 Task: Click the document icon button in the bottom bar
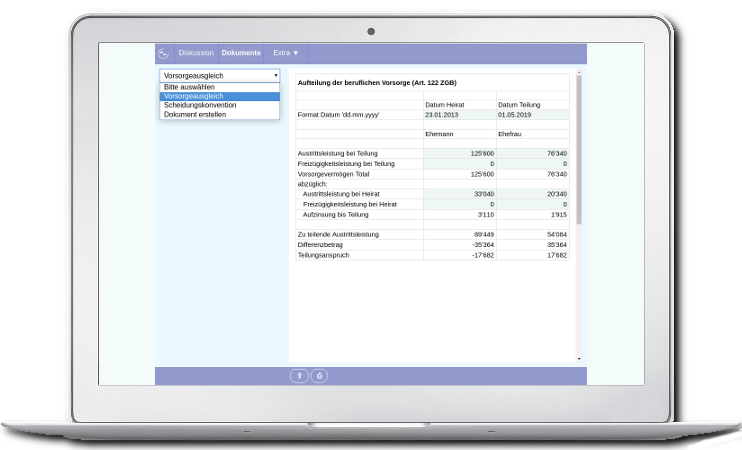319,376
